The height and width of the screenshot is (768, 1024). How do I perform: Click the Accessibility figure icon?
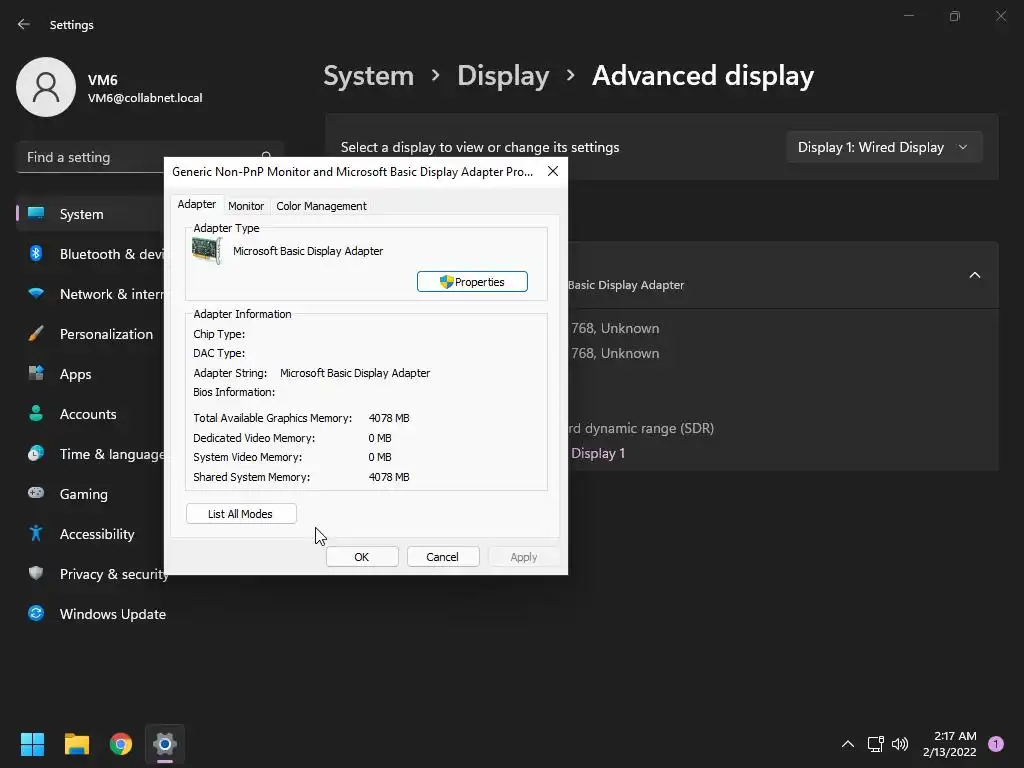click(36, 534)
